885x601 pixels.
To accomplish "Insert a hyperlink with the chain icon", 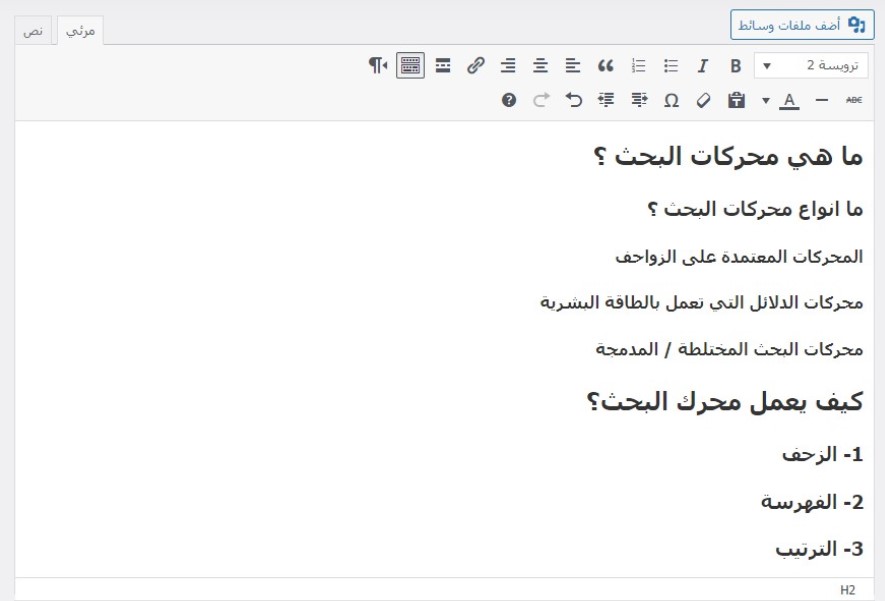I will pyautogui.click(x=475, y=67).
